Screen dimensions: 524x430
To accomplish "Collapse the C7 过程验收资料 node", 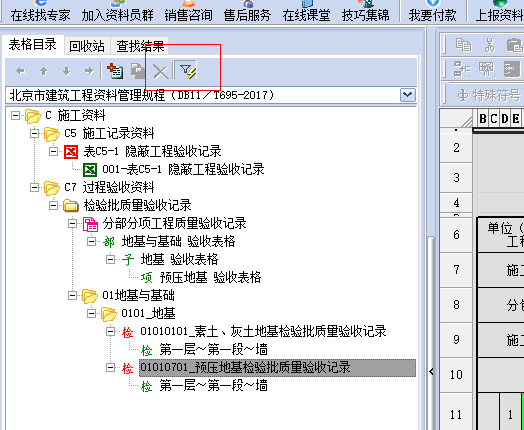I will pyautogui.click(x=34, y=187).
